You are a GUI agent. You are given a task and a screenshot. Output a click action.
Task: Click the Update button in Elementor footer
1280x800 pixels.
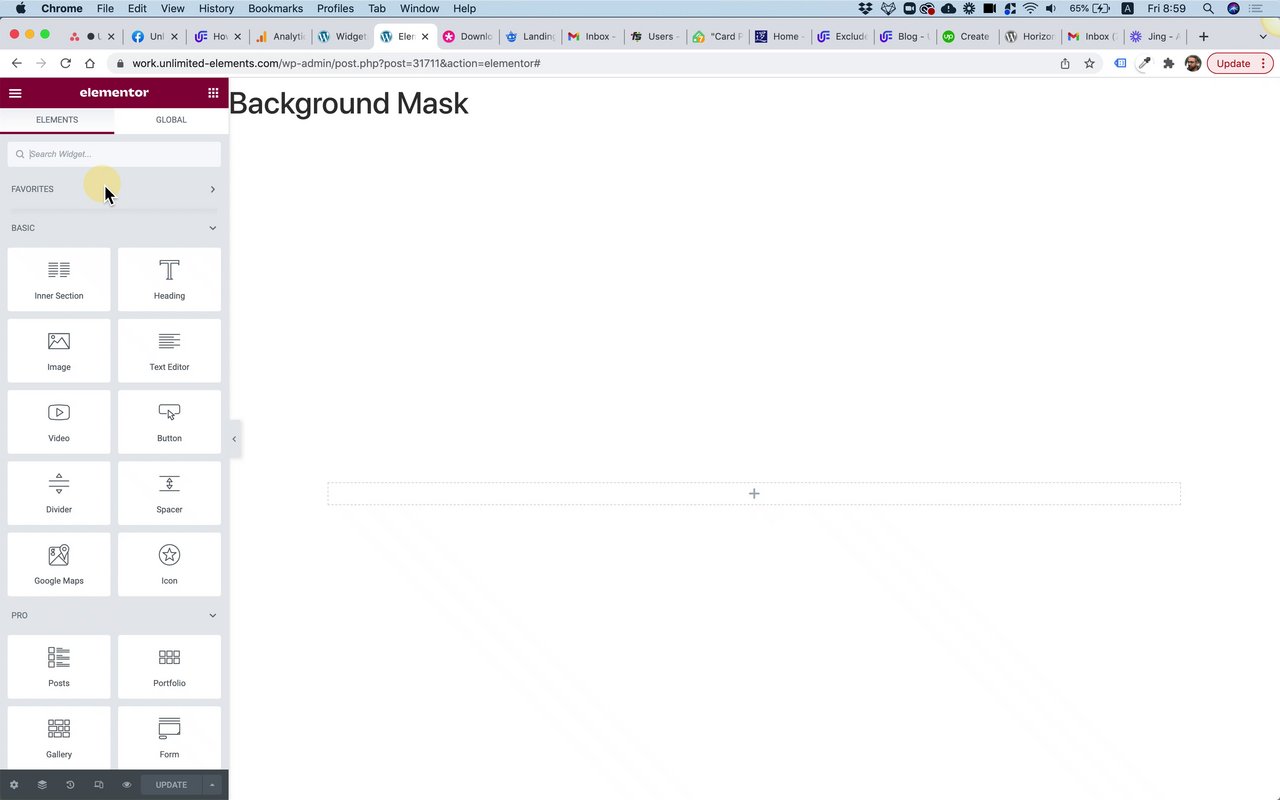click(x=171, y=785)
